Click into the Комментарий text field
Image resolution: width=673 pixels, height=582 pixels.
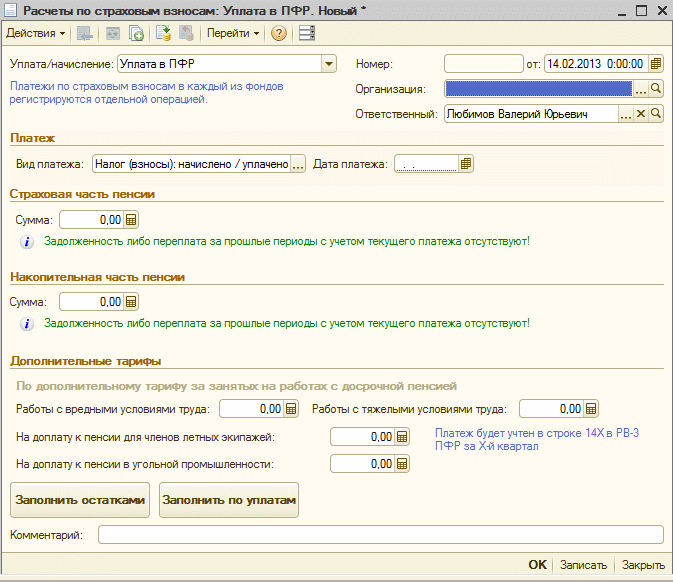pos(380,535)
